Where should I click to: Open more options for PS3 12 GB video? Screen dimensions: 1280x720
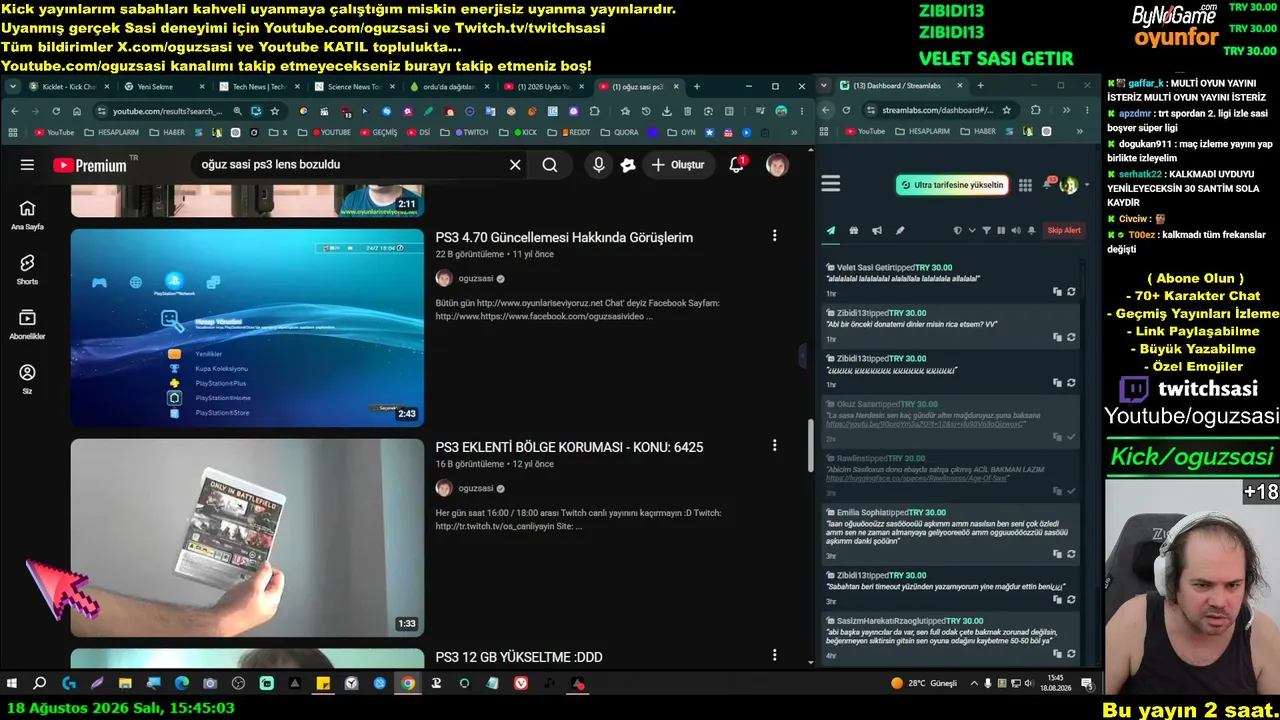[774, 655]
